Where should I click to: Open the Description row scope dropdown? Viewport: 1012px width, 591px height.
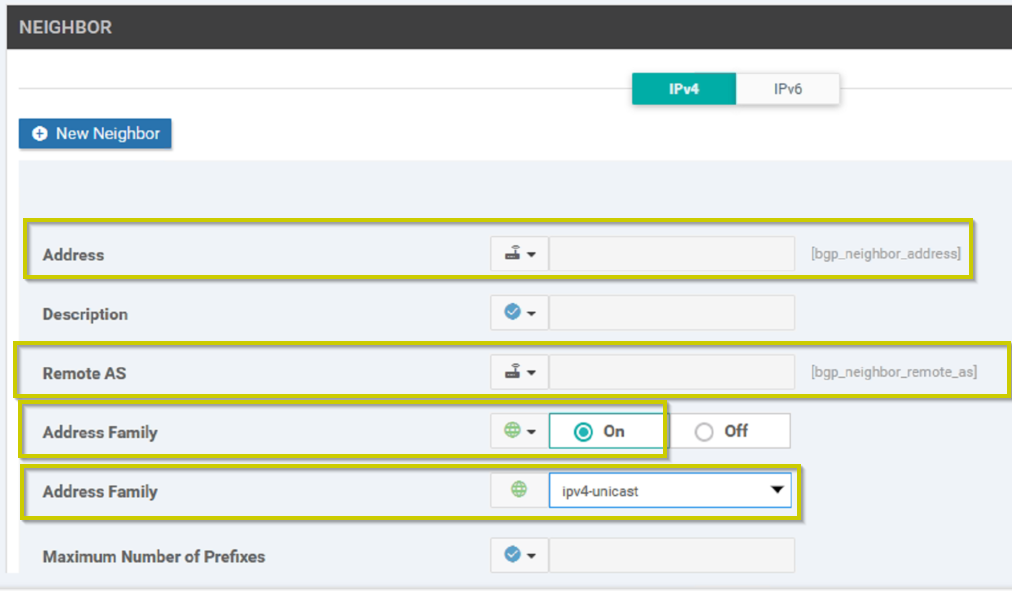point(531,314)
